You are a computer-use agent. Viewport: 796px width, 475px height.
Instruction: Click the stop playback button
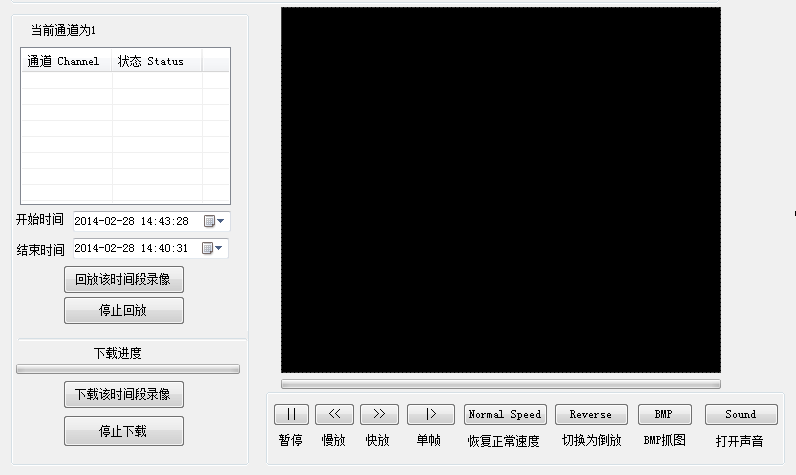(124, 310)
